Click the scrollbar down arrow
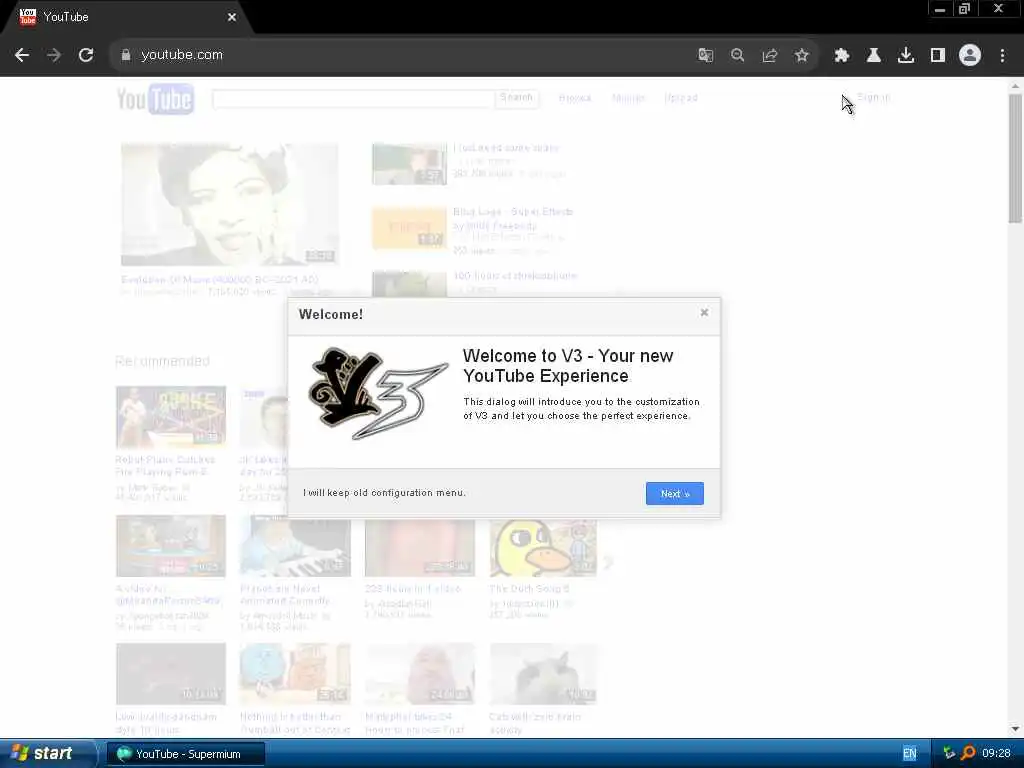Viewport: 1024px width, 768px height. tap(1015, 729)
